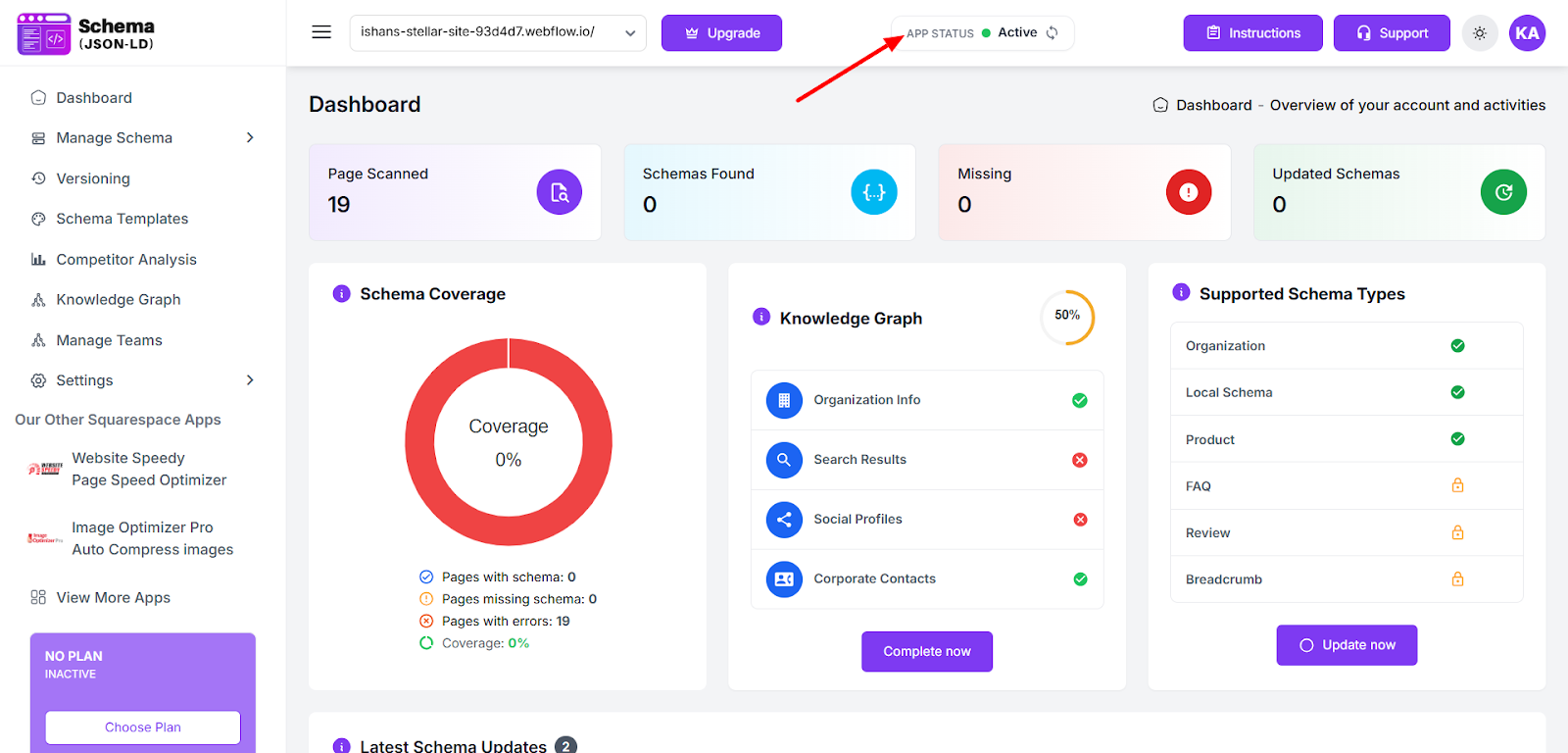Image resolution: width=1568 pixels, height=753 pixels.
Task: Toggle the light/dark theme sun icon
Action: (x=1479, y=33)
